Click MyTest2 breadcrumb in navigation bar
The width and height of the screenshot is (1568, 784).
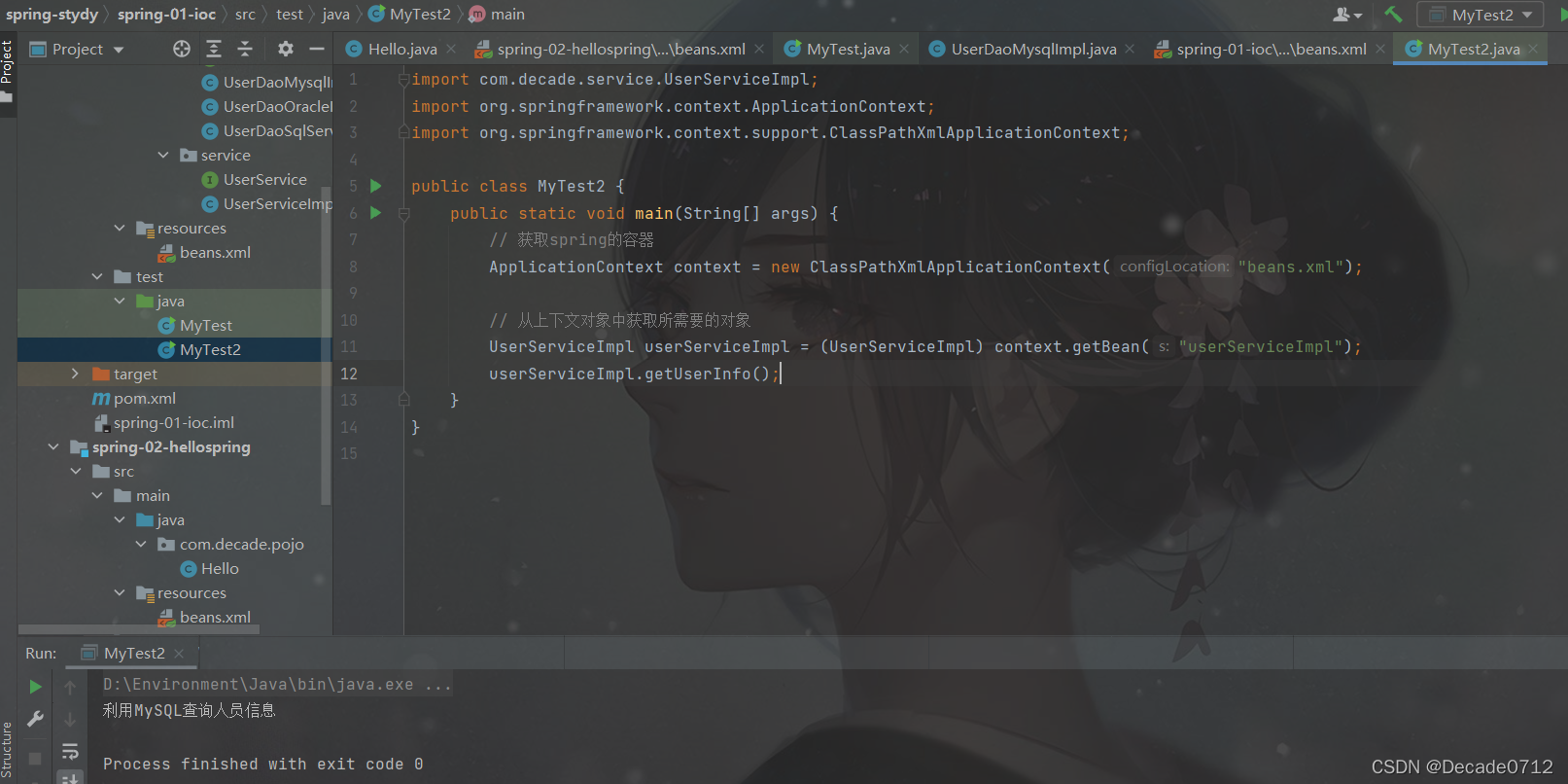click(x=410, y=15)
